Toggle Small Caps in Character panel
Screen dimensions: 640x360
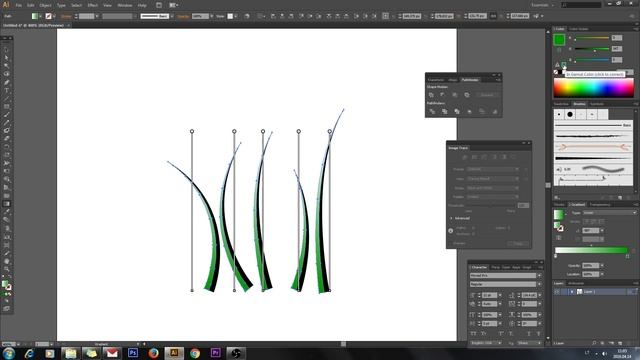(484, 333)
